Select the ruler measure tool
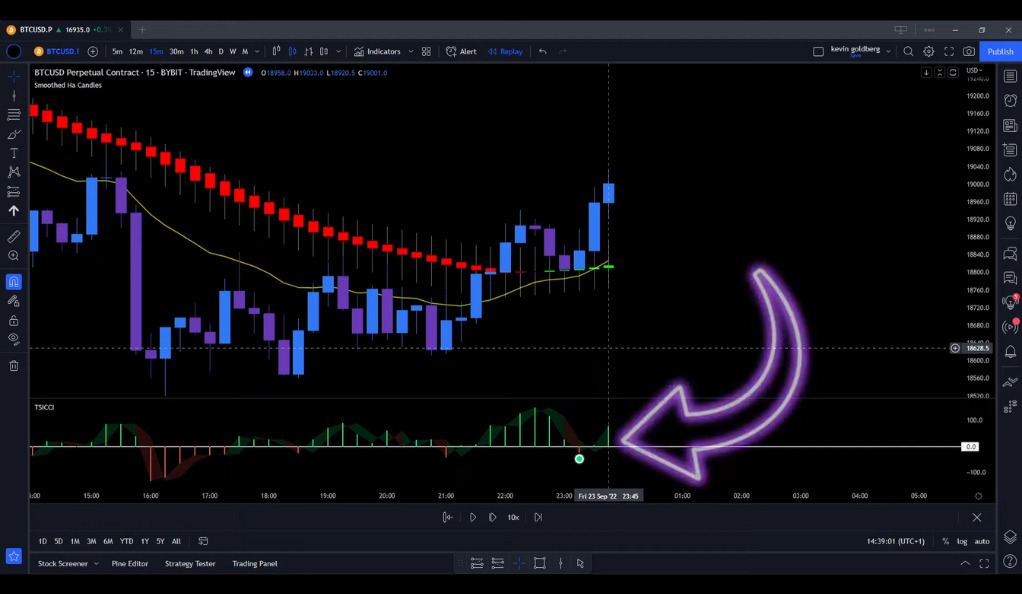Viewport: 1022px width, 594px height. tap(14, 236)
